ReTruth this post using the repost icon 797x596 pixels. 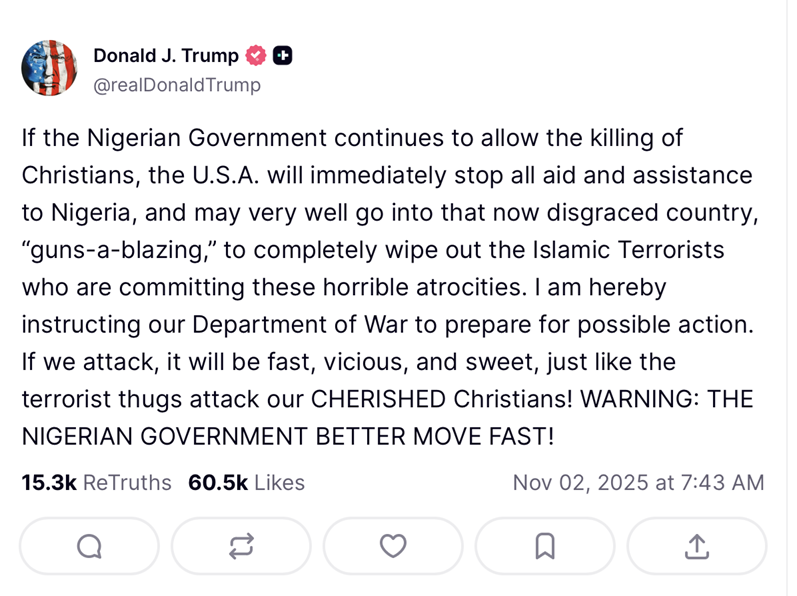(241, 546)
